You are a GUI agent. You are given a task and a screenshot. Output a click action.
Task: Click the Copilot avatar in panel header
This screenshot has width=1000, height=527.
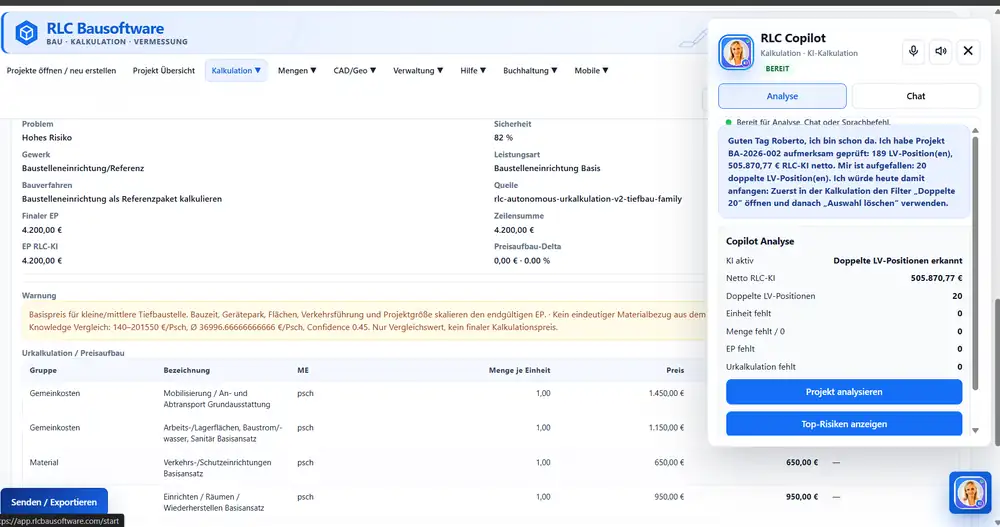click(736, 52)
